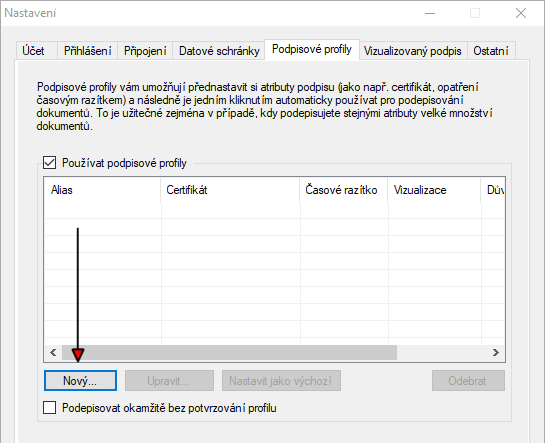Click the Nový... button
This screenshot has height=443, width=545.
80,381
